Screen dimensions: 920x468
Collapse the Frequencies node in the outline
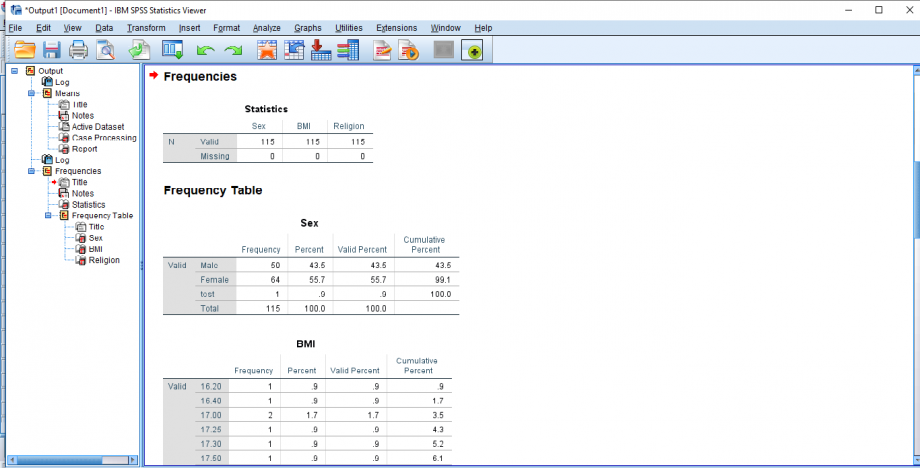[x=32, y=171]
